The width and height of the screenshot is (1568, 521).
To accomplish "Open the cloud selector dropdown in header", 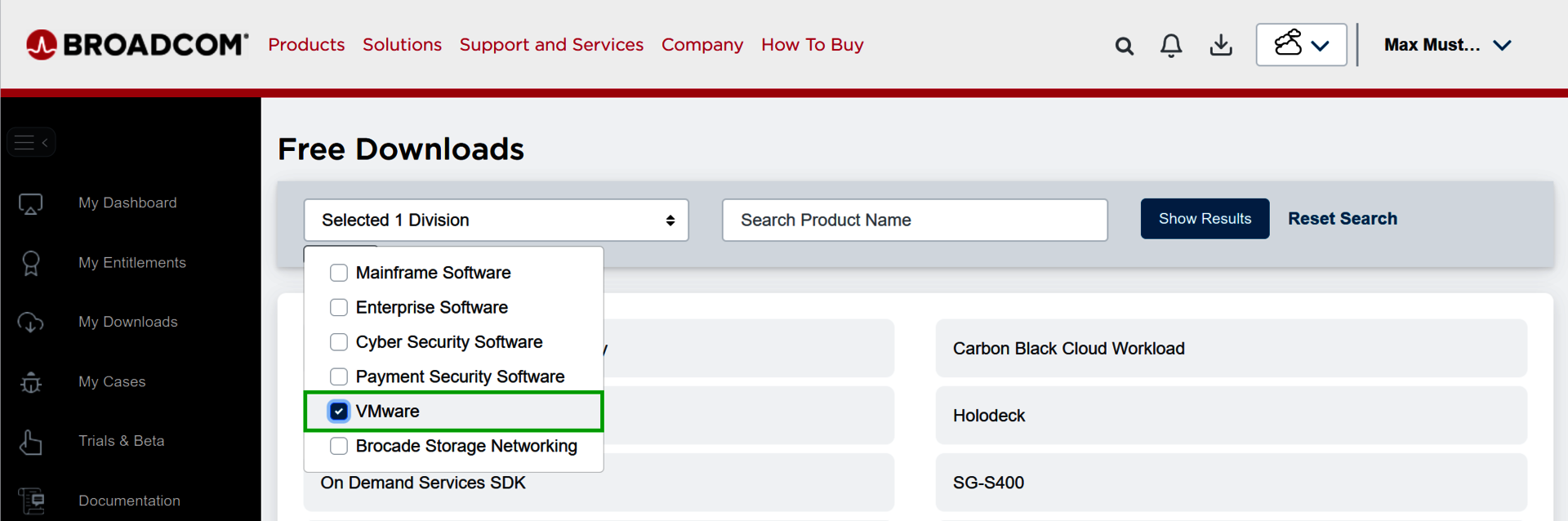I will coord(1301,45).
